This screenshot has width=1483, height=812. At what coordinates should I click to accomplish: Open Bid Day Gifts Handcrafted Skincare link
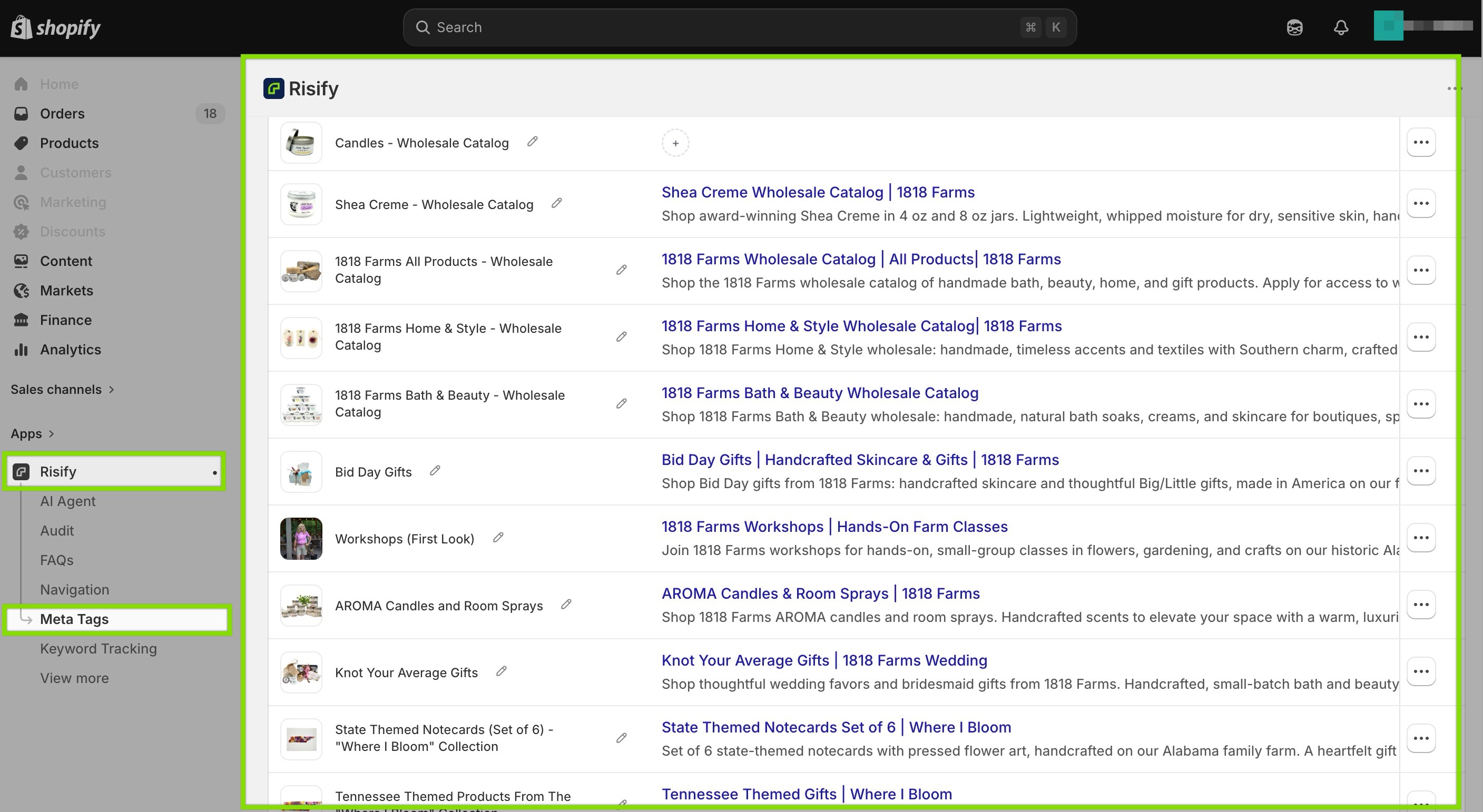pos(860,460)
